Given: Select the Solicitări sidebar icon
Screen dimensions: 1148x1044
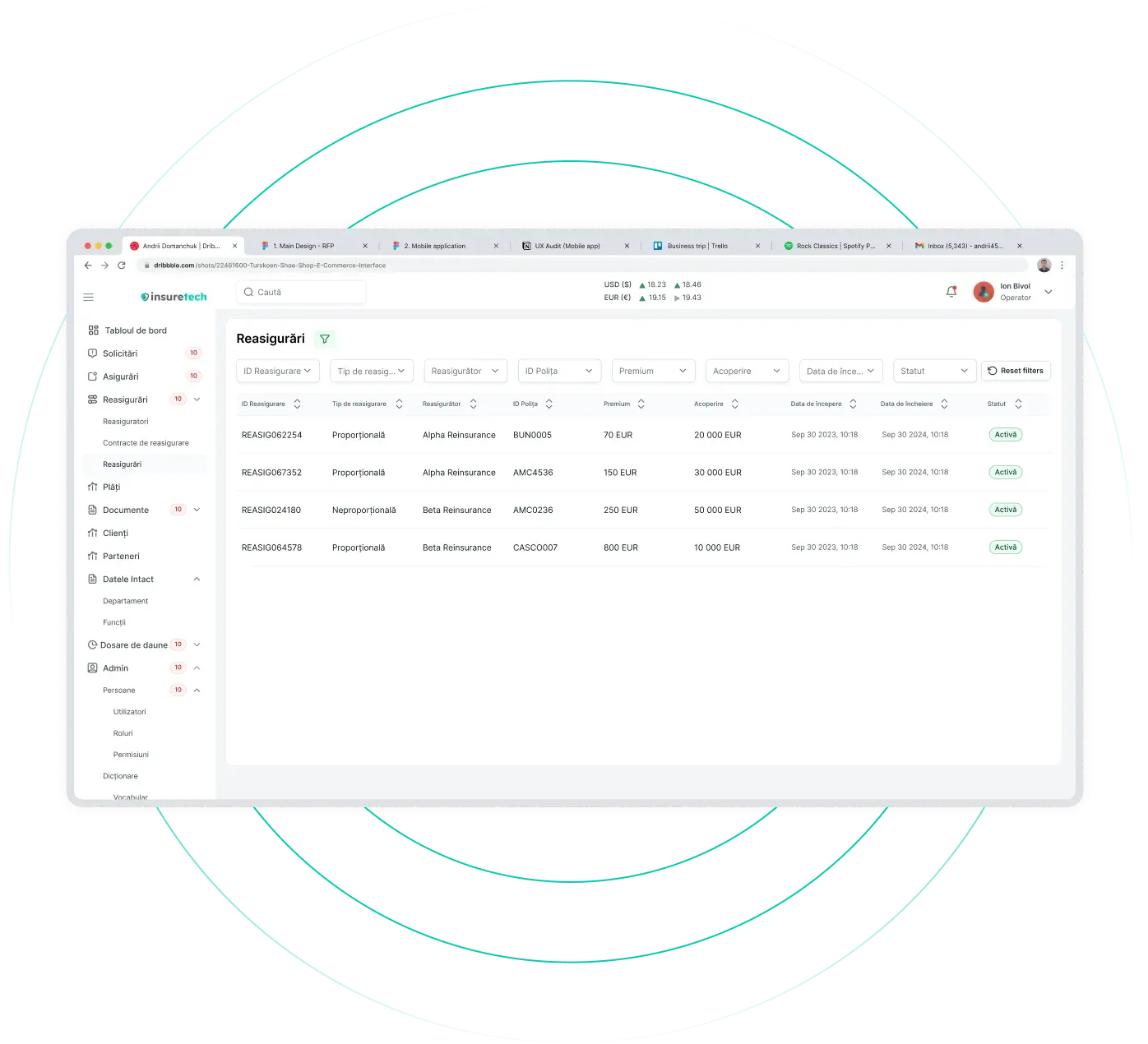Looking at the screenshot, I should (x=92, y=353).
